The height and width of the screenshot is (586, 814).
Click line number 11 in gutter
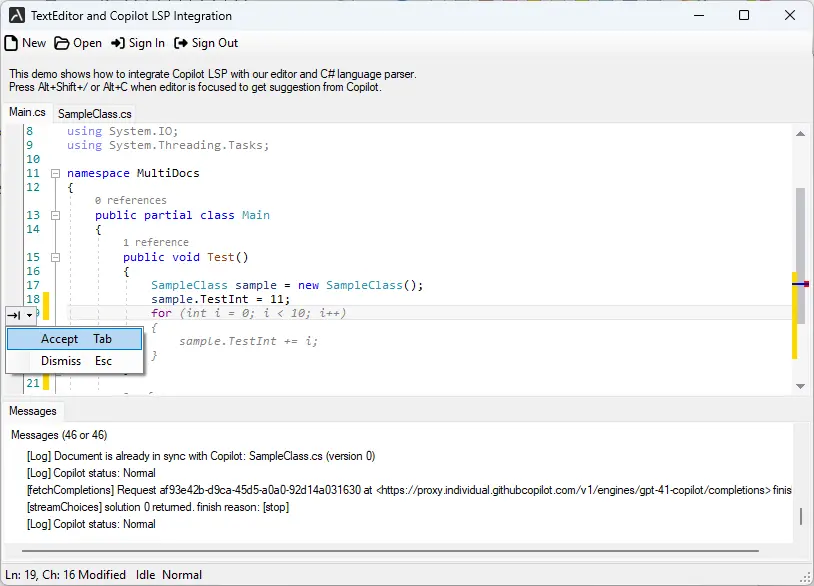tap(33, 173)
